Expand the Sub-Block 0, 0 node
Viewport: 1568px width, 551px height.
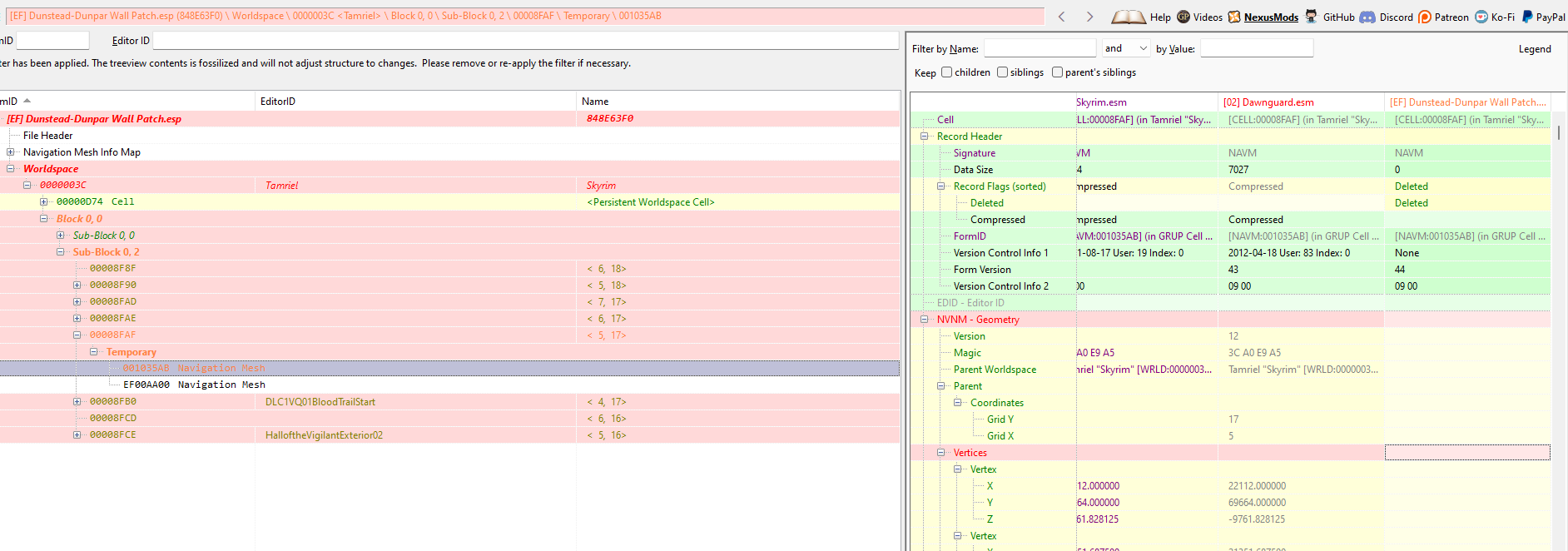tap(61, 236)
